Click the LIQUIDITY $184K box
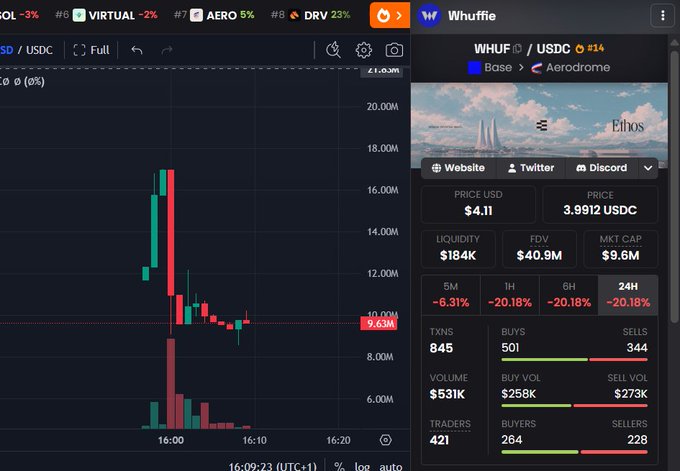This screenshot has width=680, height=471. coord(458,249)
